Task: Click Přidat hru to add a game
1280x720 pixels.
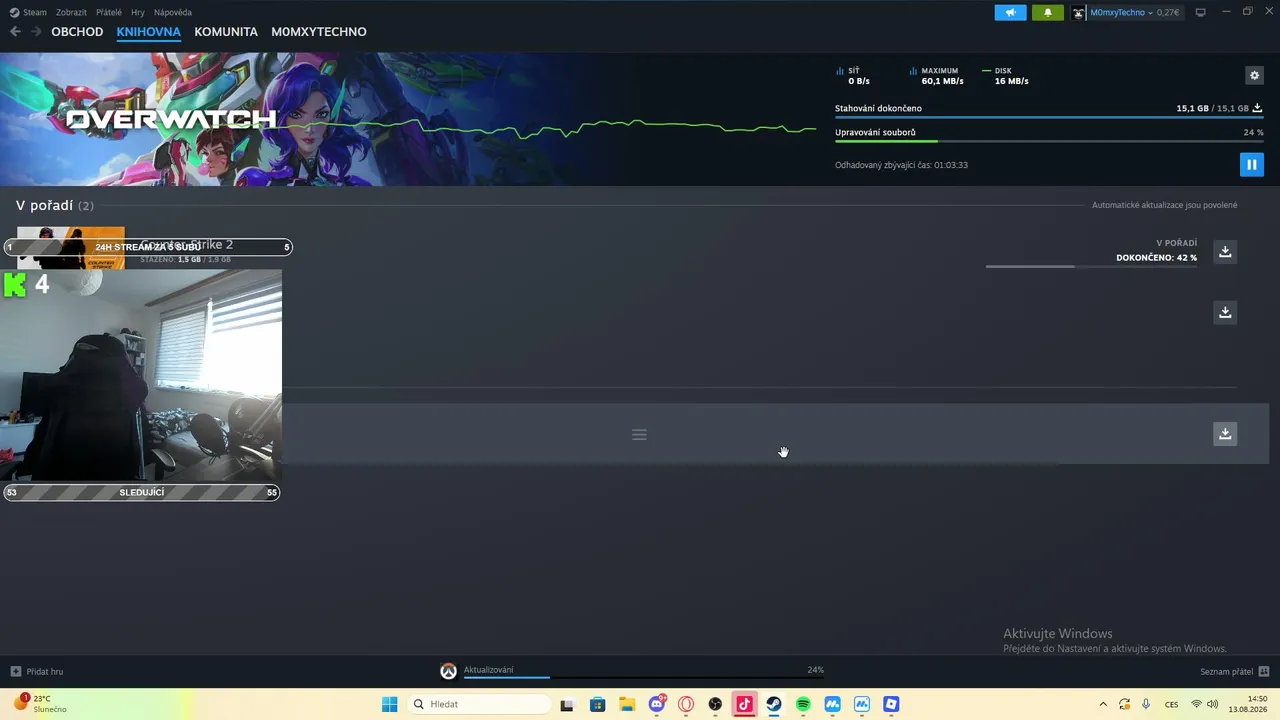Action: 37,671
